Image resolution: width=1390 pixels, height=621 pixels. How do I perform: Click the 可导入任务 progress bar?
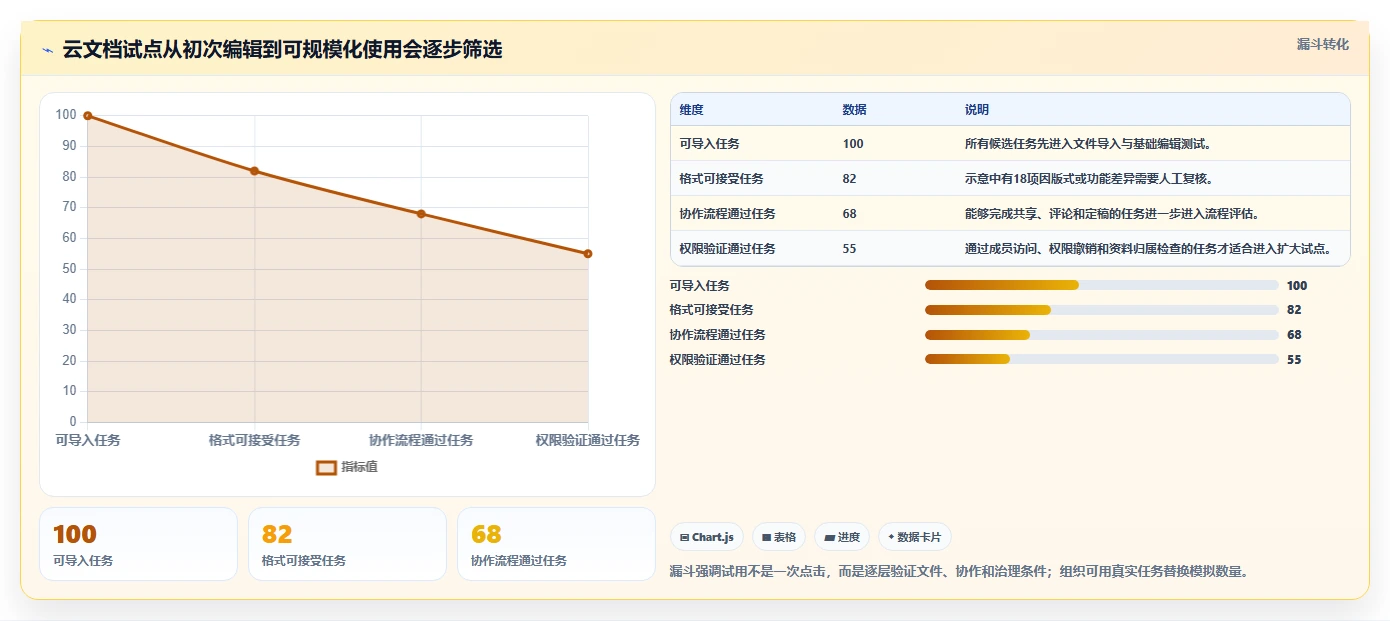pos(1102,286)
